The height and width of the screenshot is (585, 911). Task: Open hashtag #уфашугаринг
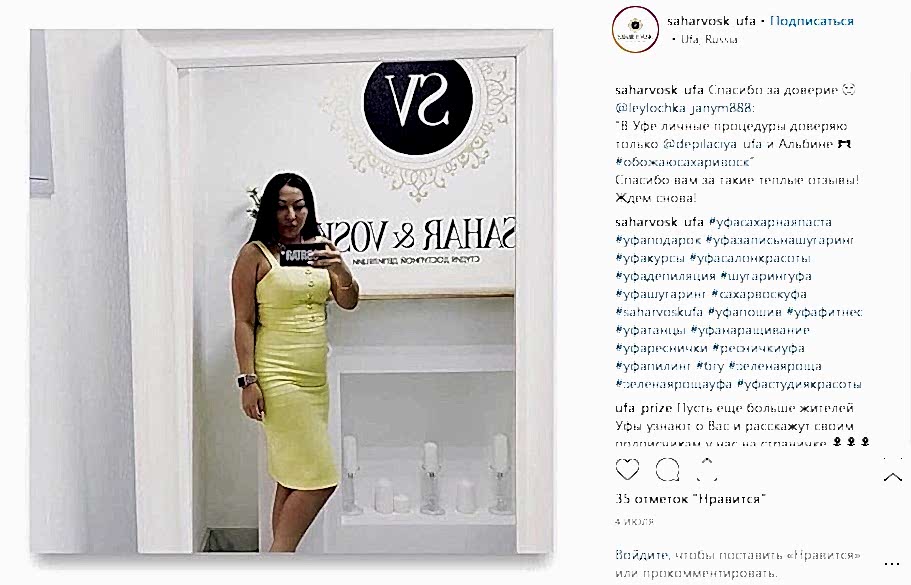(x=661, y=294)
